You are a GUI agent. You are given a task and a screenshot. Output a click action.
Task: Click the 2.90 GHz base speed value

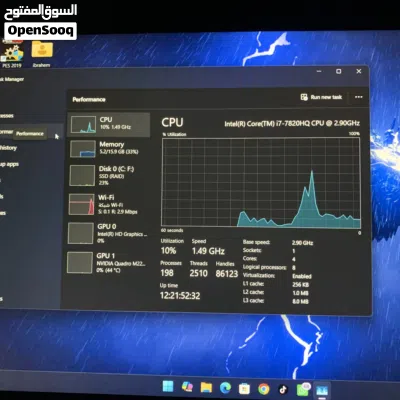coord(302,243)
